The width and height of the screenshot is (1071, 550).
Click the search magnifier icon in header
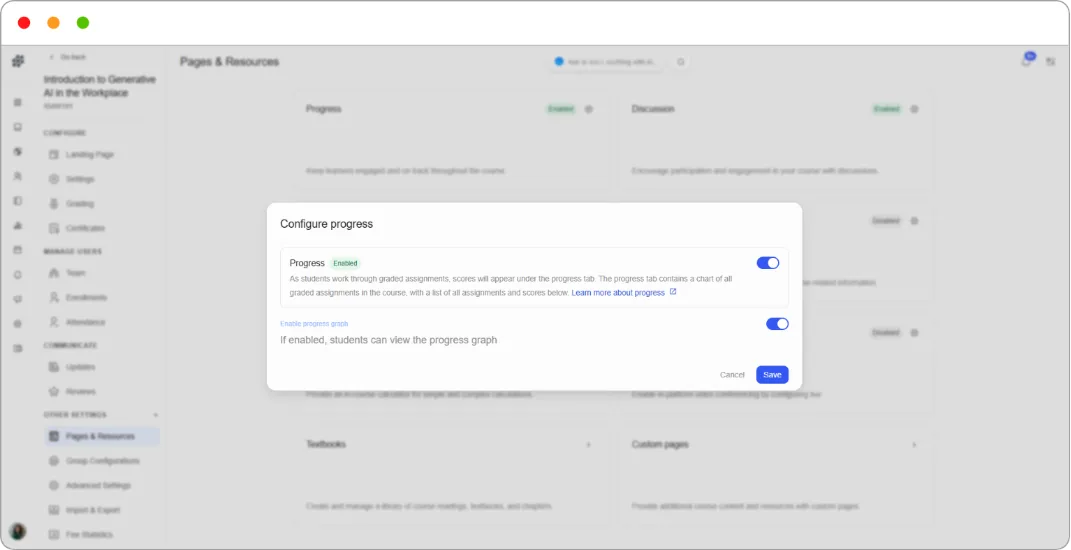[680, 61]
